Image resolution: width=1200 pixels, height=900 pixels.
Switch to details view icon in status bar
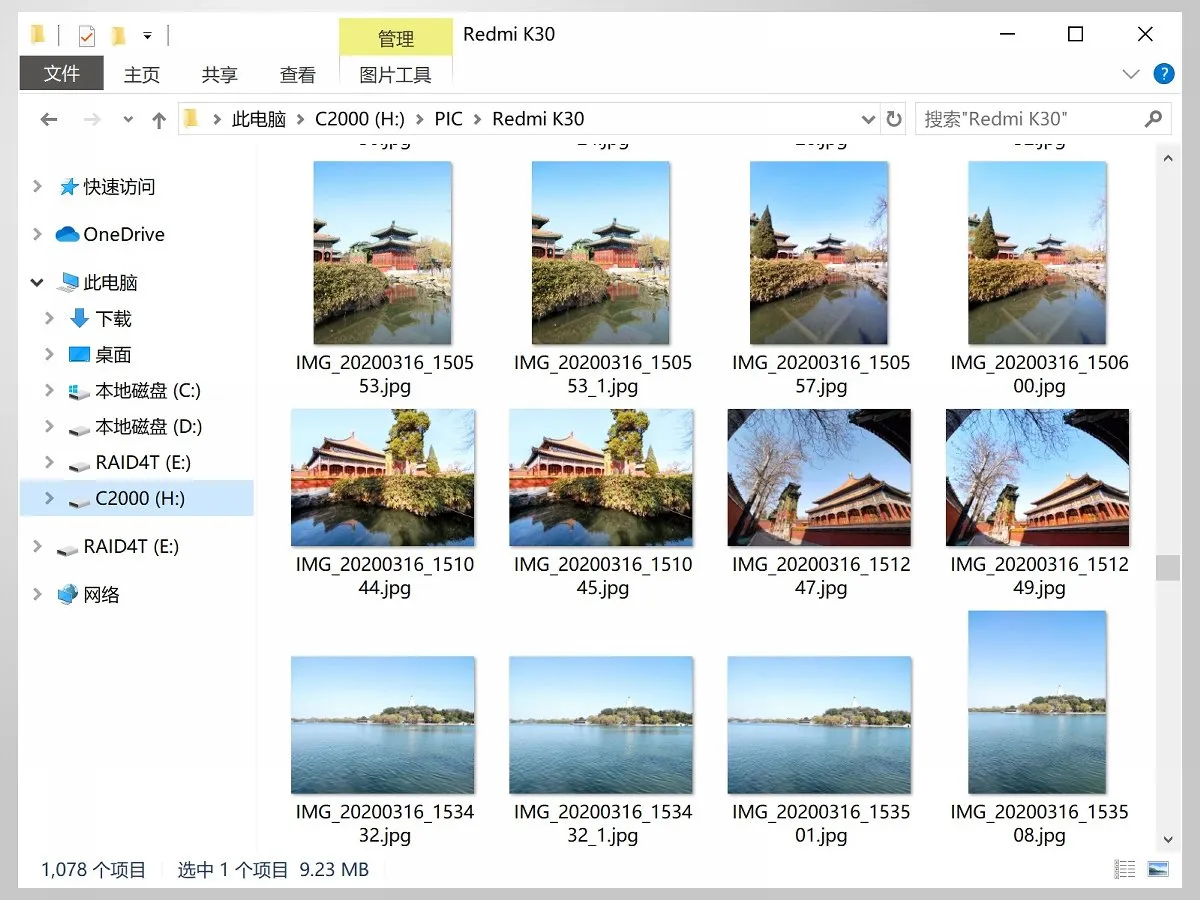click(x=1125, y=869)
